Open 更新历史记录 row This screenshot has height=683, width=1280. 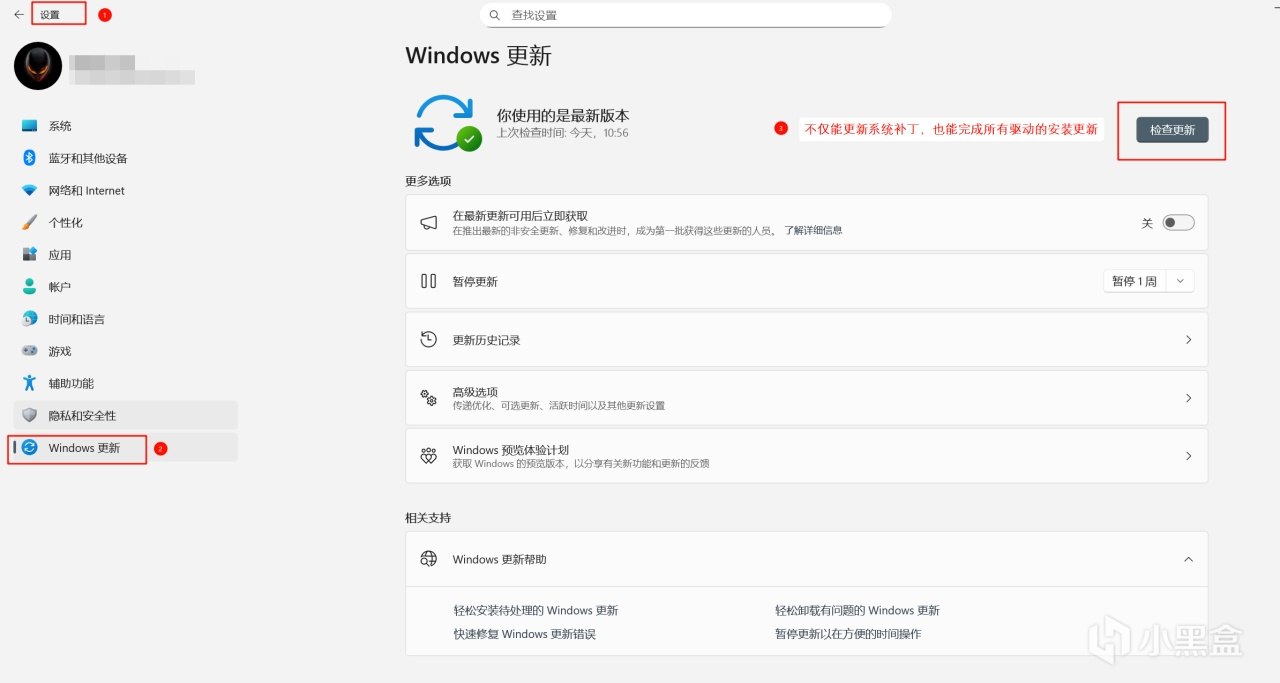806,339
